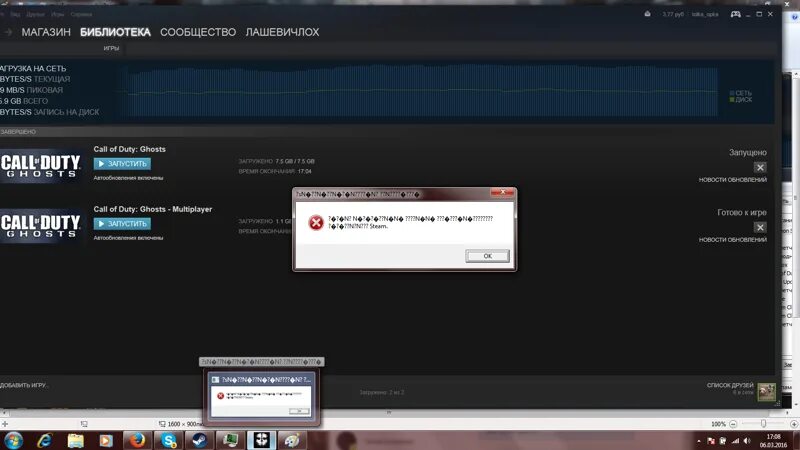The image size is (800, 450).
Task: Remove Ghosts - Multiplayer entry from downloads list
Action: [x=760, y=227]
